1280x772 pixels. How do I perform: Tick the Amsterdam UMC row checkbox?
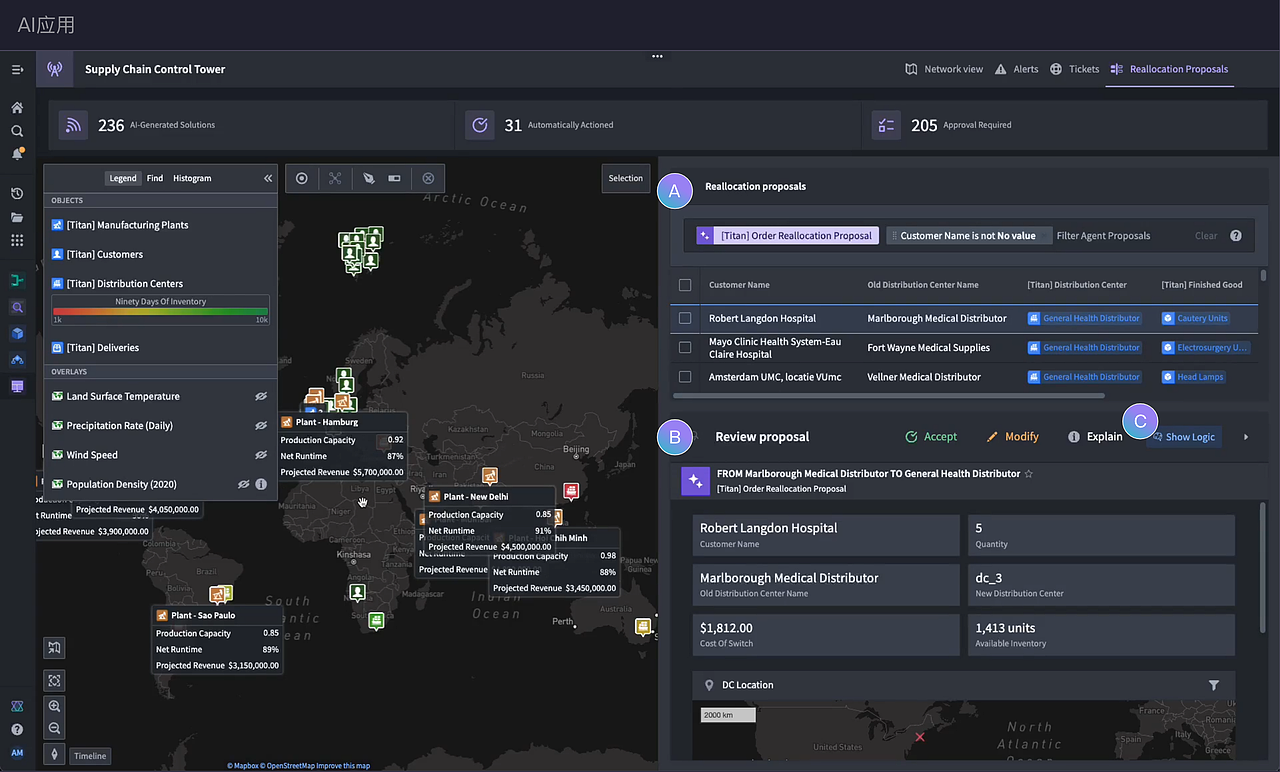[x=685, y=377]
